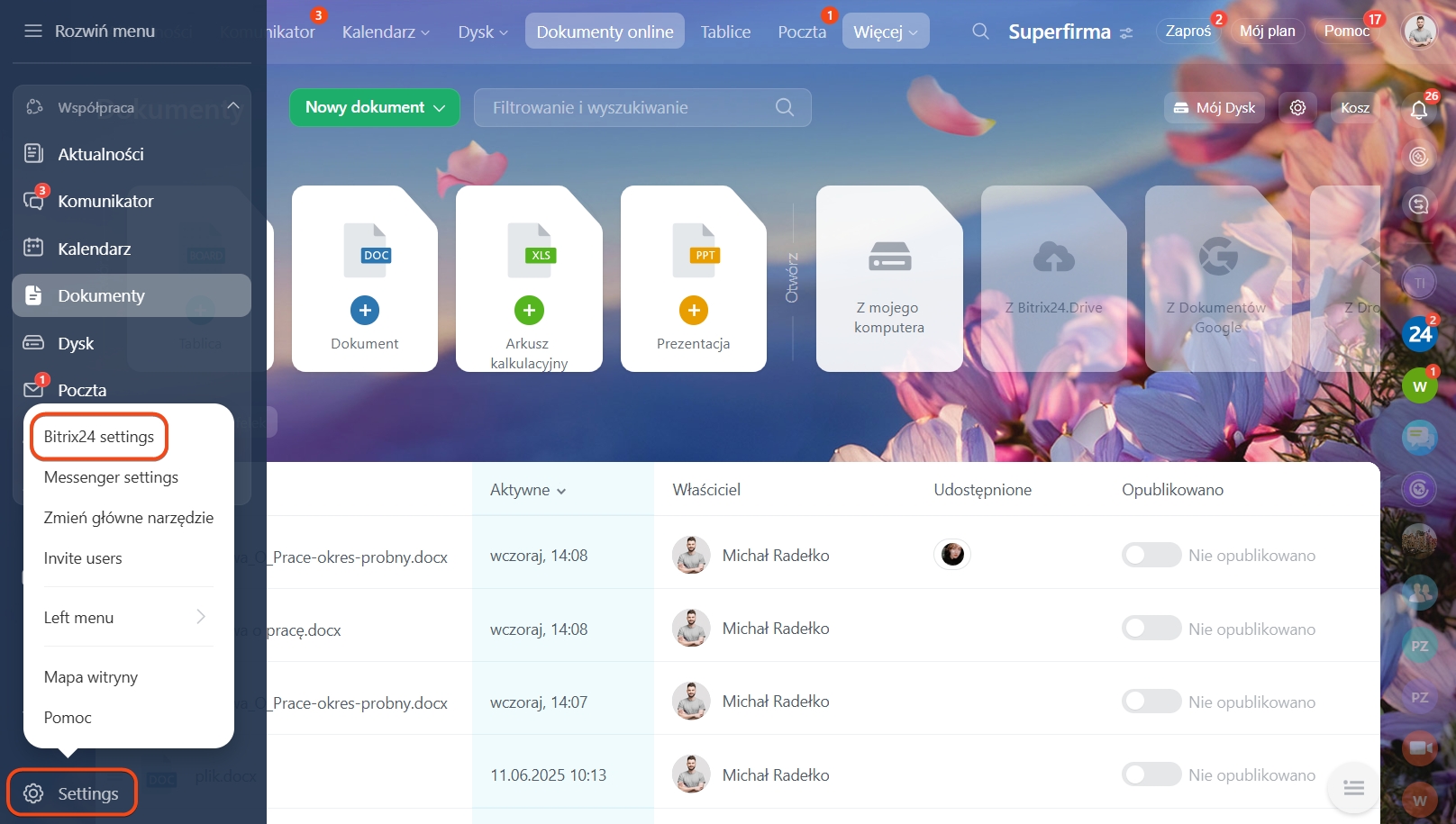Viewport: 1456px width, 824px height.
Task: Click the video camera icon in right sidebar
Action: click(1420, 748)
